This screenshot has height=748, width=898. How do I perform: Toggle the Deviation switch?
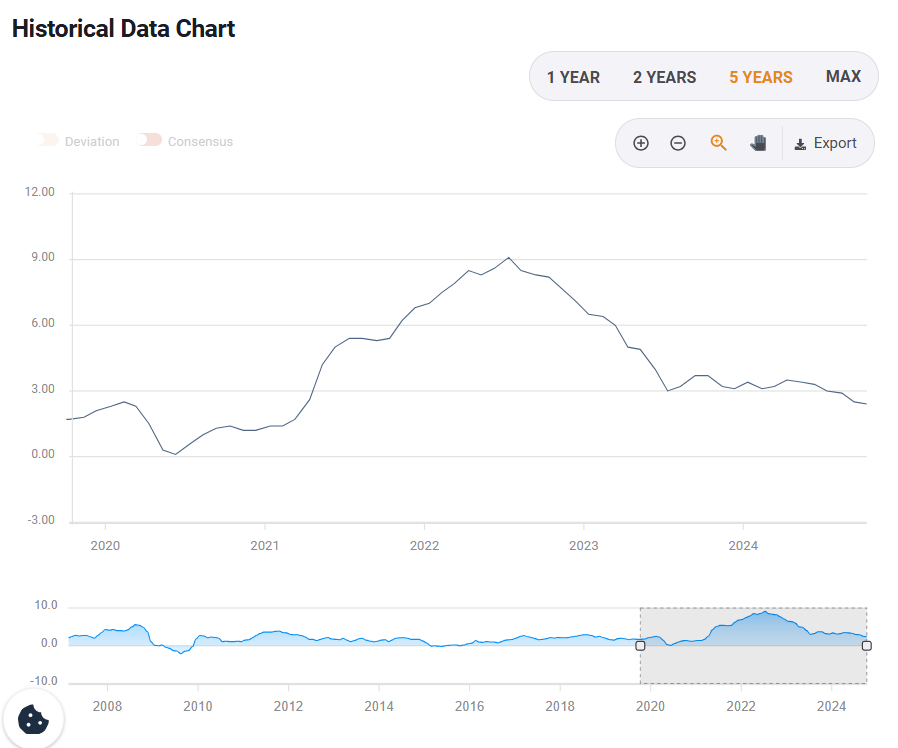click(47, 141)
